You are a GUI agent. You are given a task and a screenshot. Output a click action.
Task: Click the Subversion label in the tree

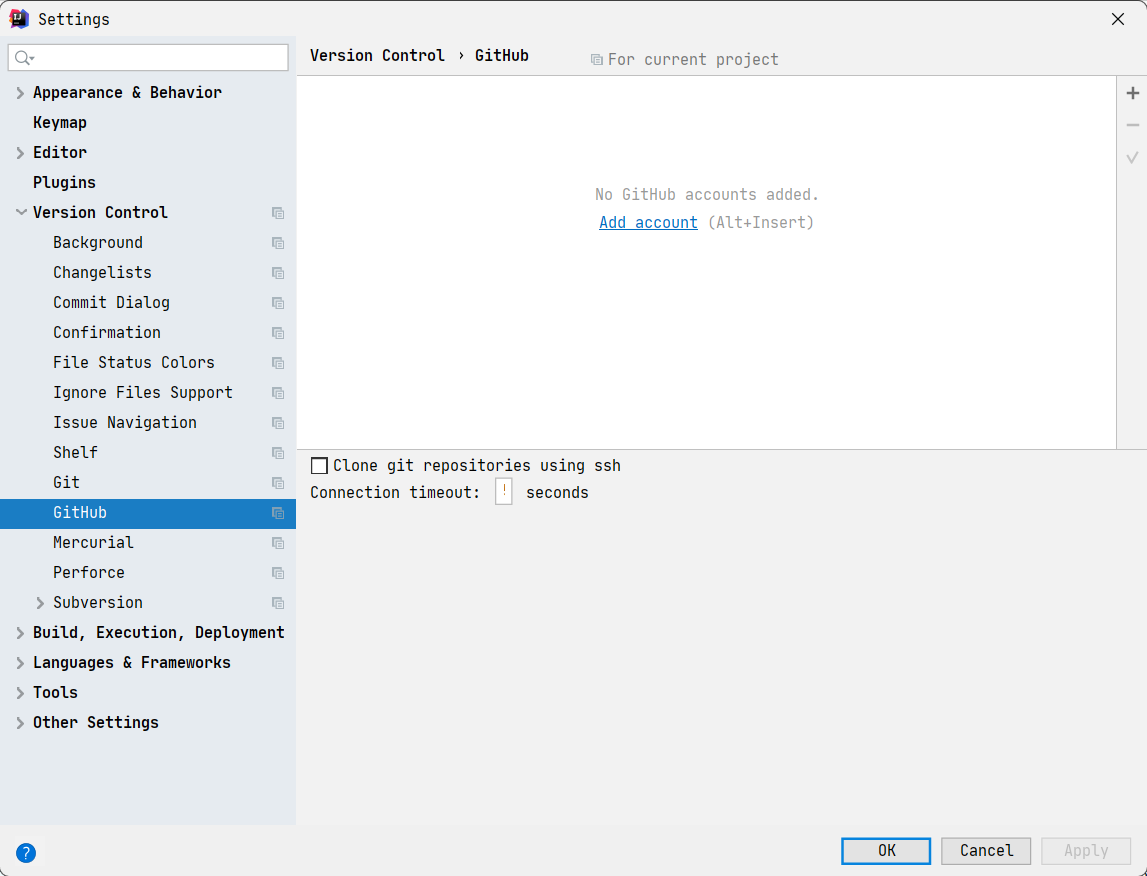click(97, 603)
